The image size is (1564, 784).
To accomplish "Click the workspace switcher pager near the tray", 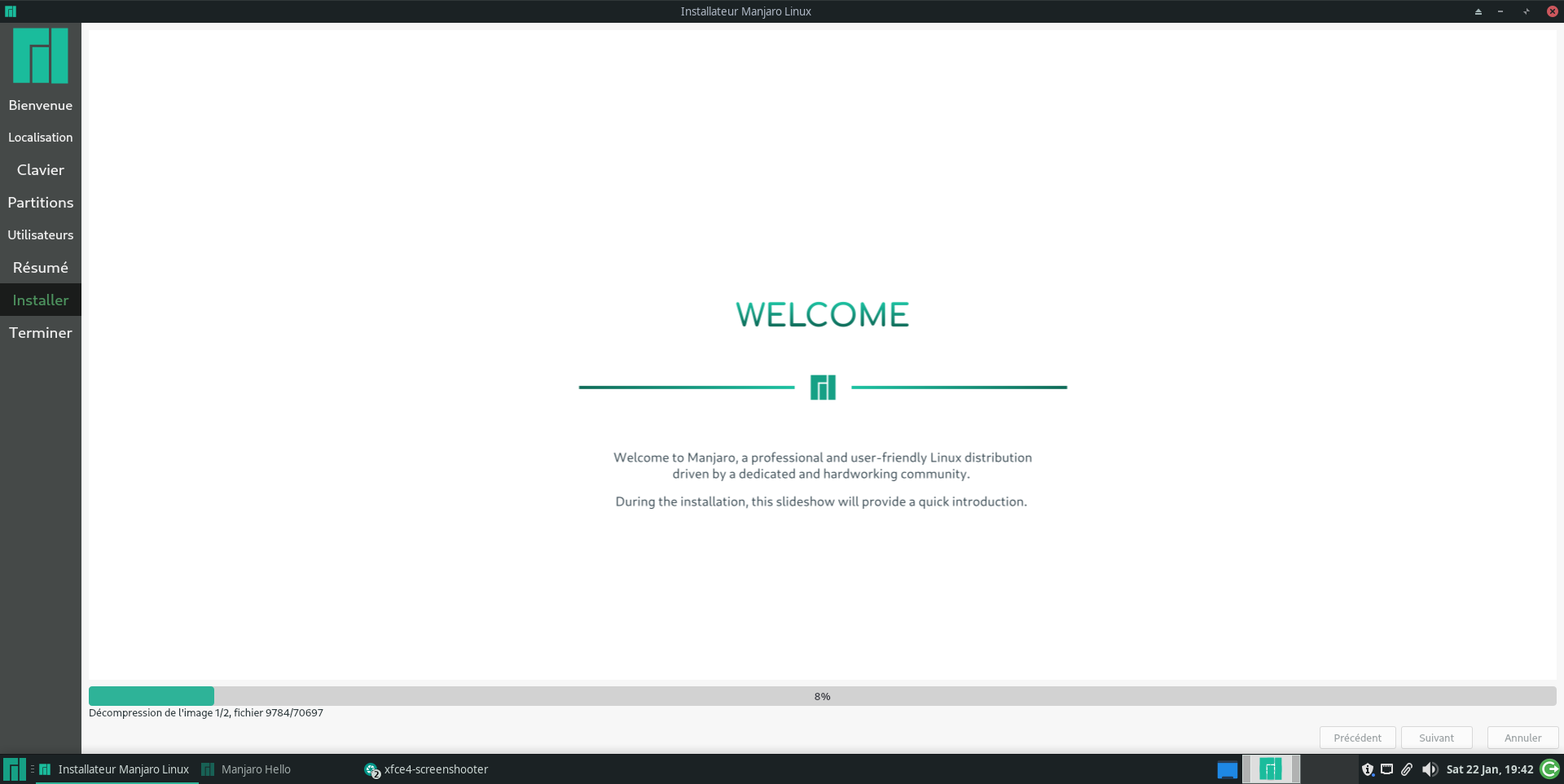I will click(x=1271, y=769).
